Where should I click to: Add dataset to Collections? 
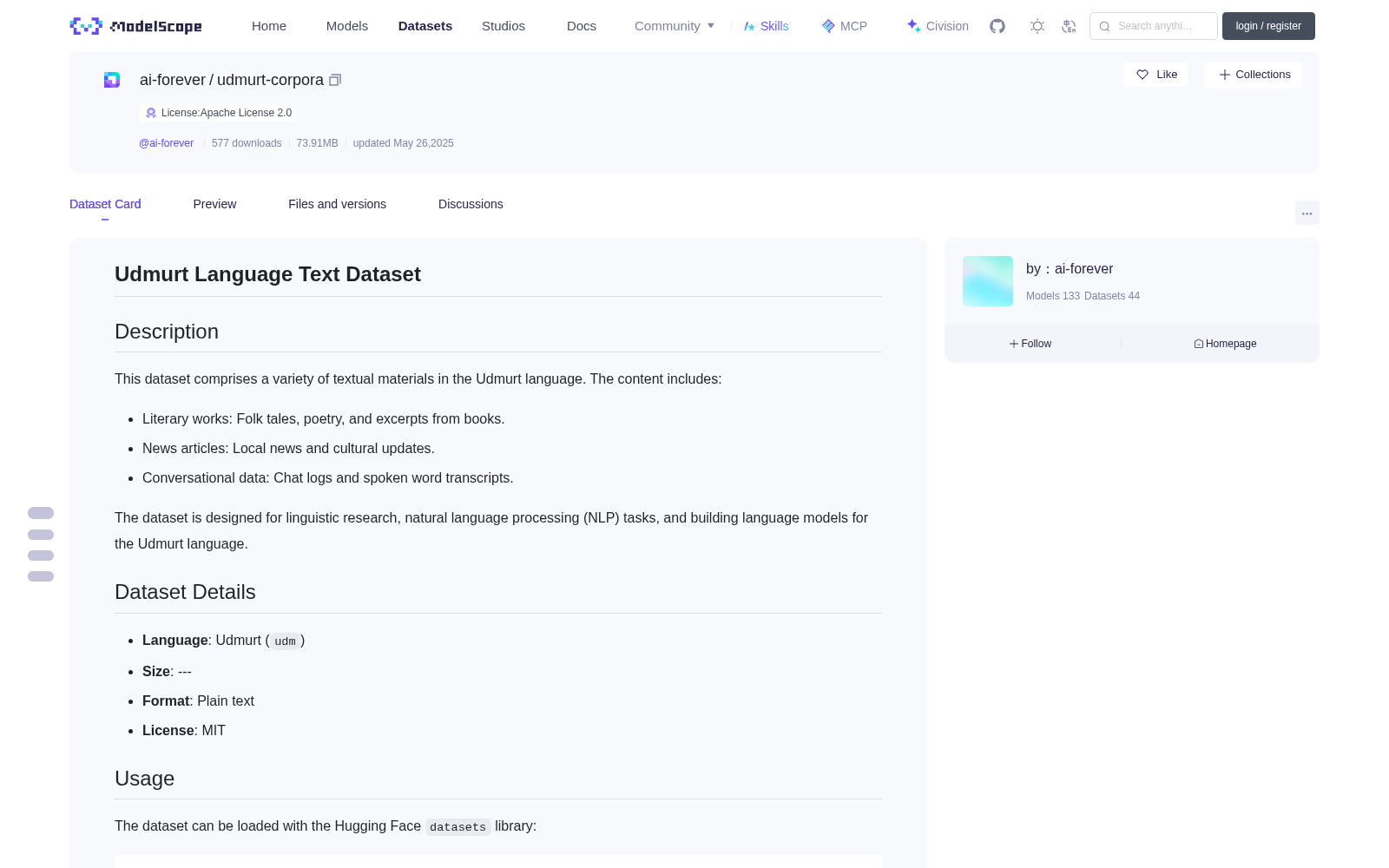[1254, 75]
